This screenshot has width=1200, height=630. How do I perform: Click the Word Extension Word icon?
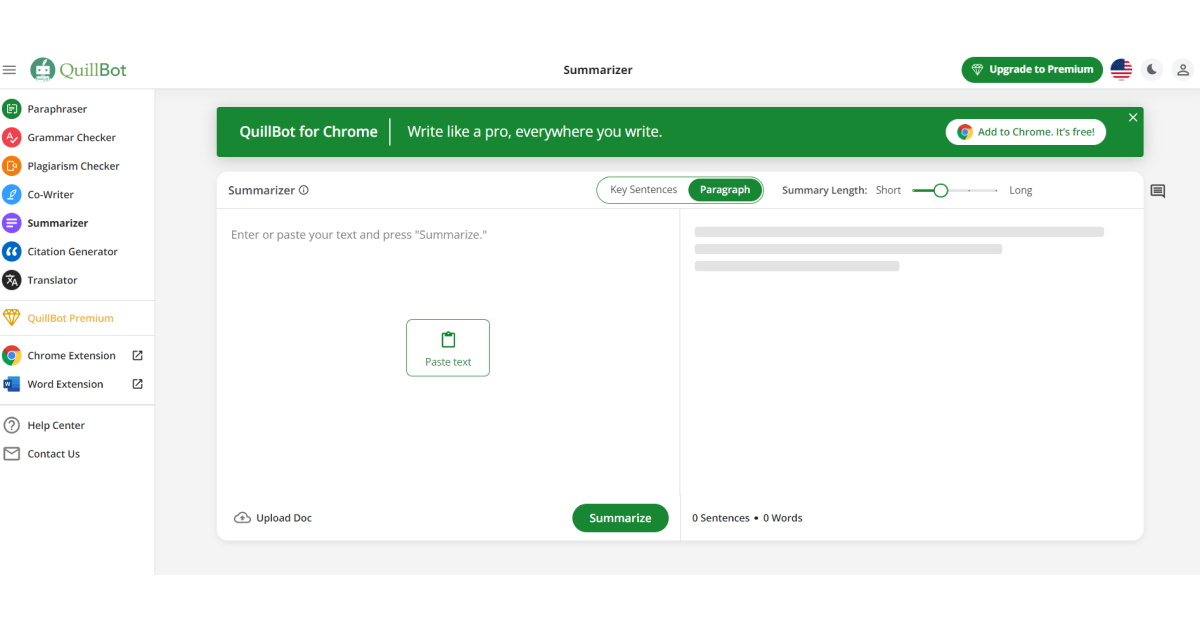(12, 384)
